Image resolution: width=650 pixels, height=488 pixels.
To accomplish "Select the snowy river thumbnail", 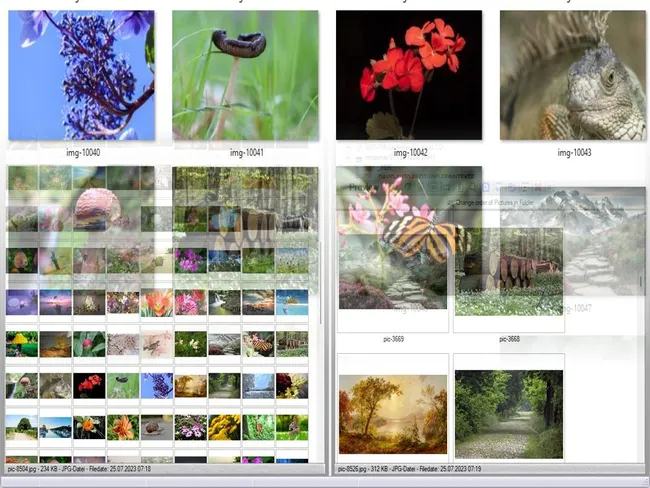I will coord(258,386).
